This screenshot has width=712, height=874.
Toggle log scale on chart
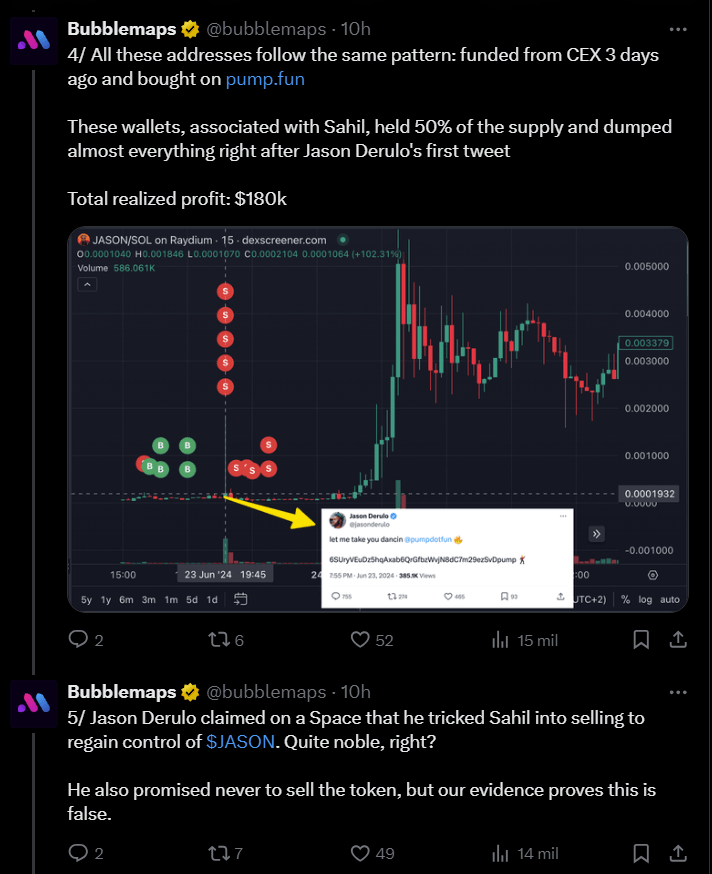[x=645, y=599]
